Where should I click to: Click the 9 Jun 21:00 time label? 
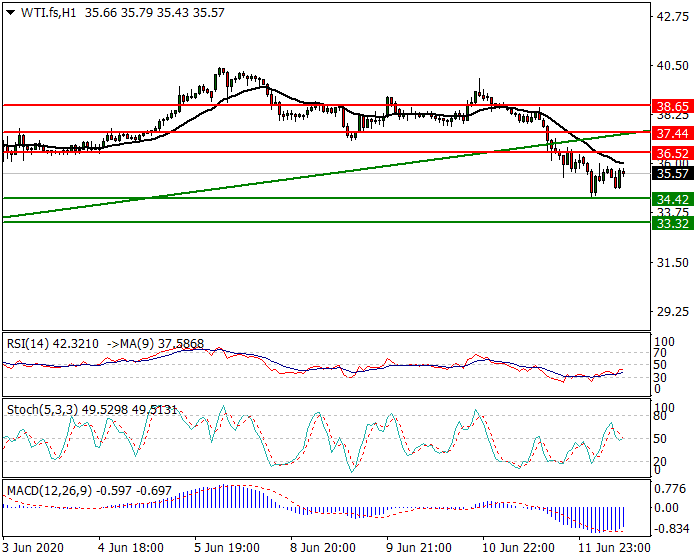coord(419,547)
